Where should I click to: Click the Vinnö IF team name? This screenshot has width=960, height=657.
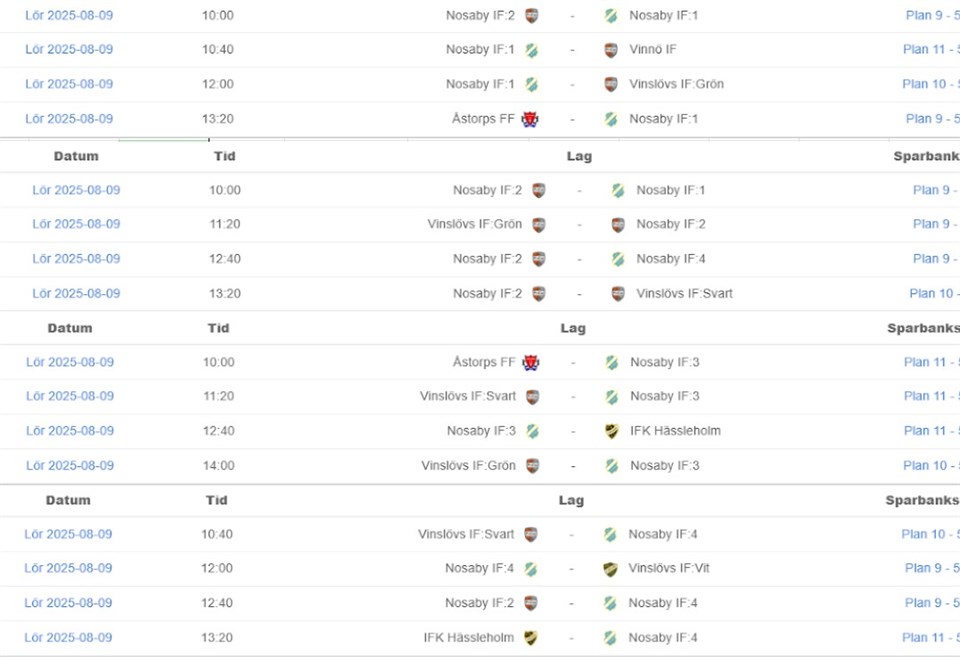point(653,50)
